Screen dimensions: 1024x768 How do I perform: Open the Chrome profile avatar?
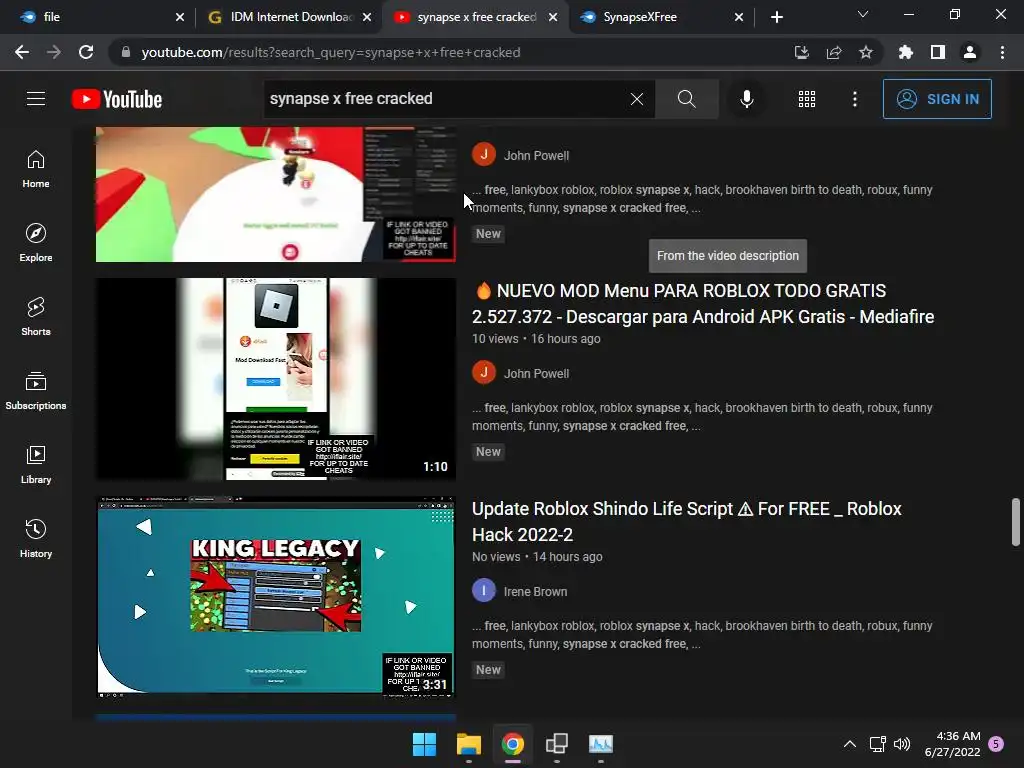tap(970, 52)
